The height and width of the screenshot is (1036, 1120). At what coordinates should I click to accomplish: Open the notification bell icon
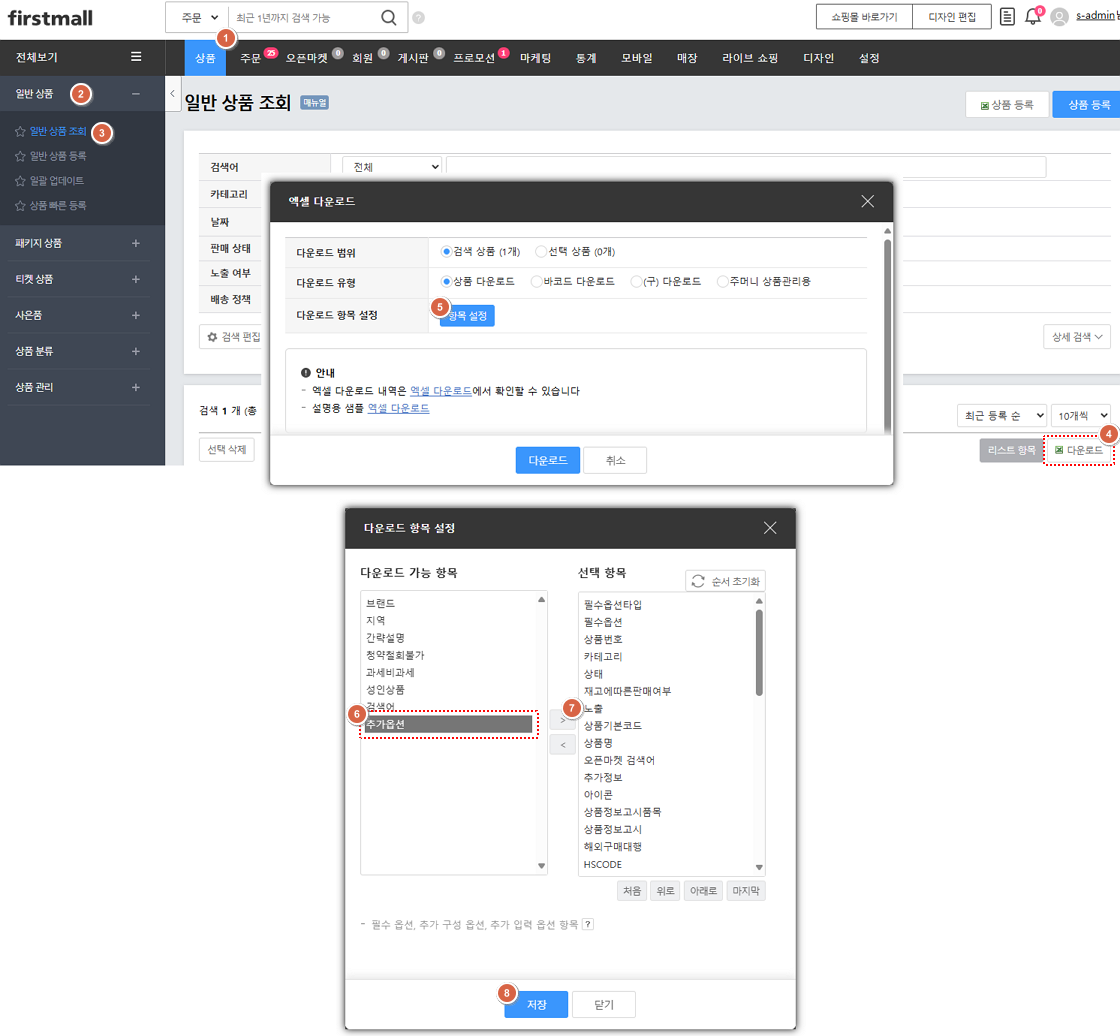point(1033,16)
